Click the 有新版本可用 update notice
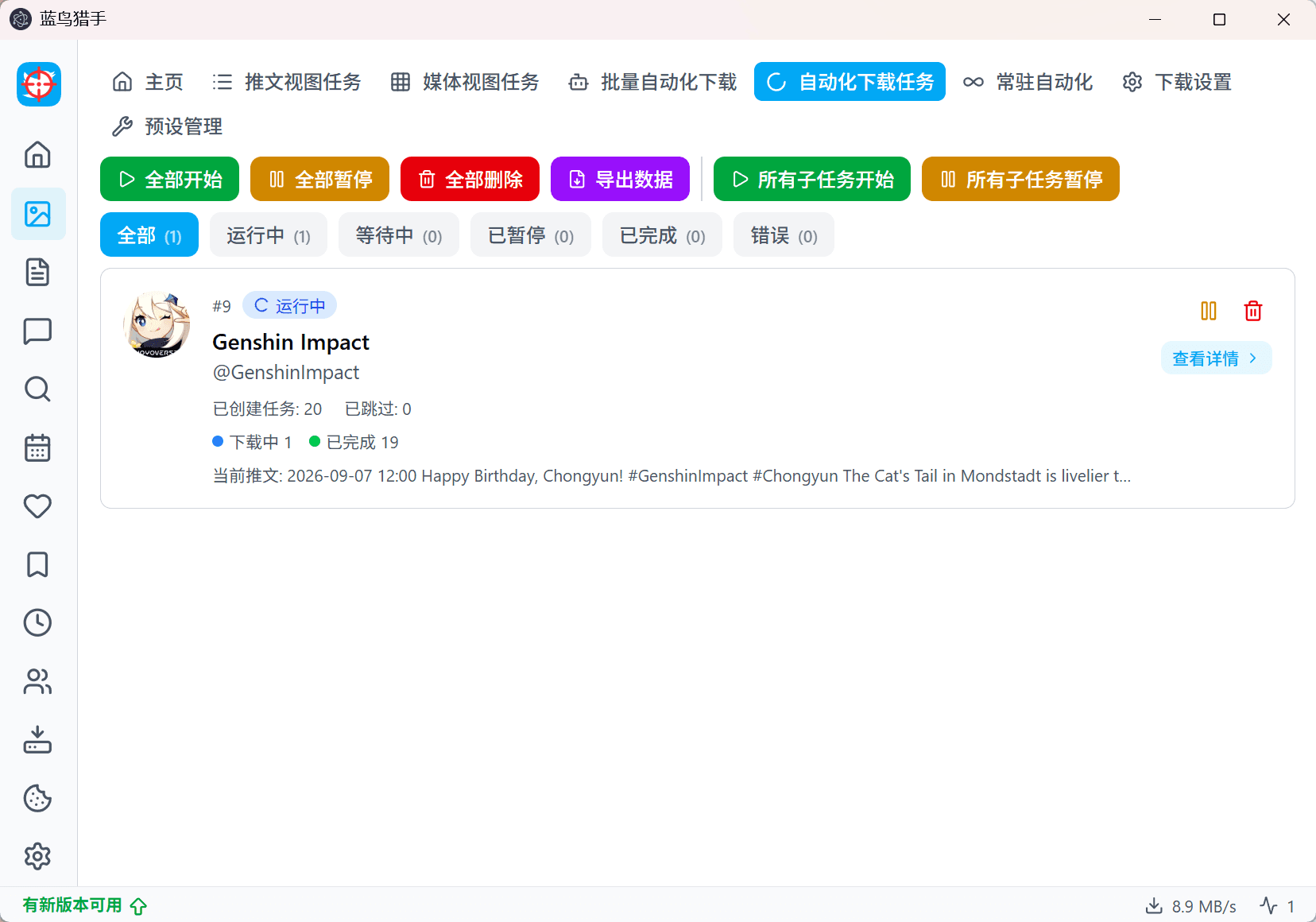 [85, 905]
